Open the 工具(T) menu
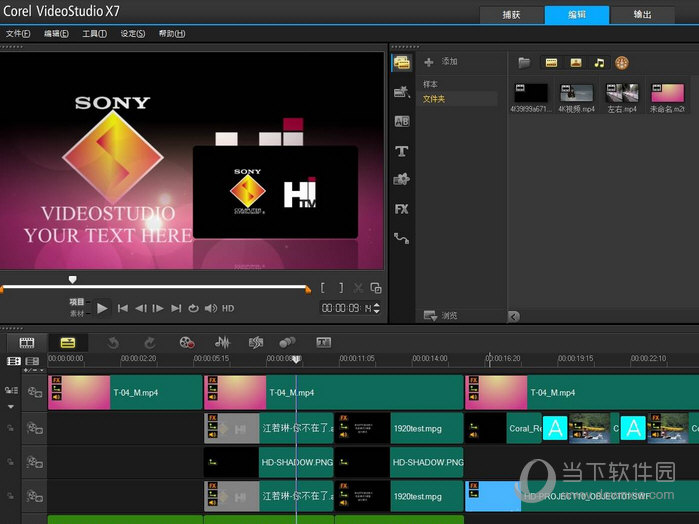699x524 pixels. pyautogui.click(x=95, y=33)
